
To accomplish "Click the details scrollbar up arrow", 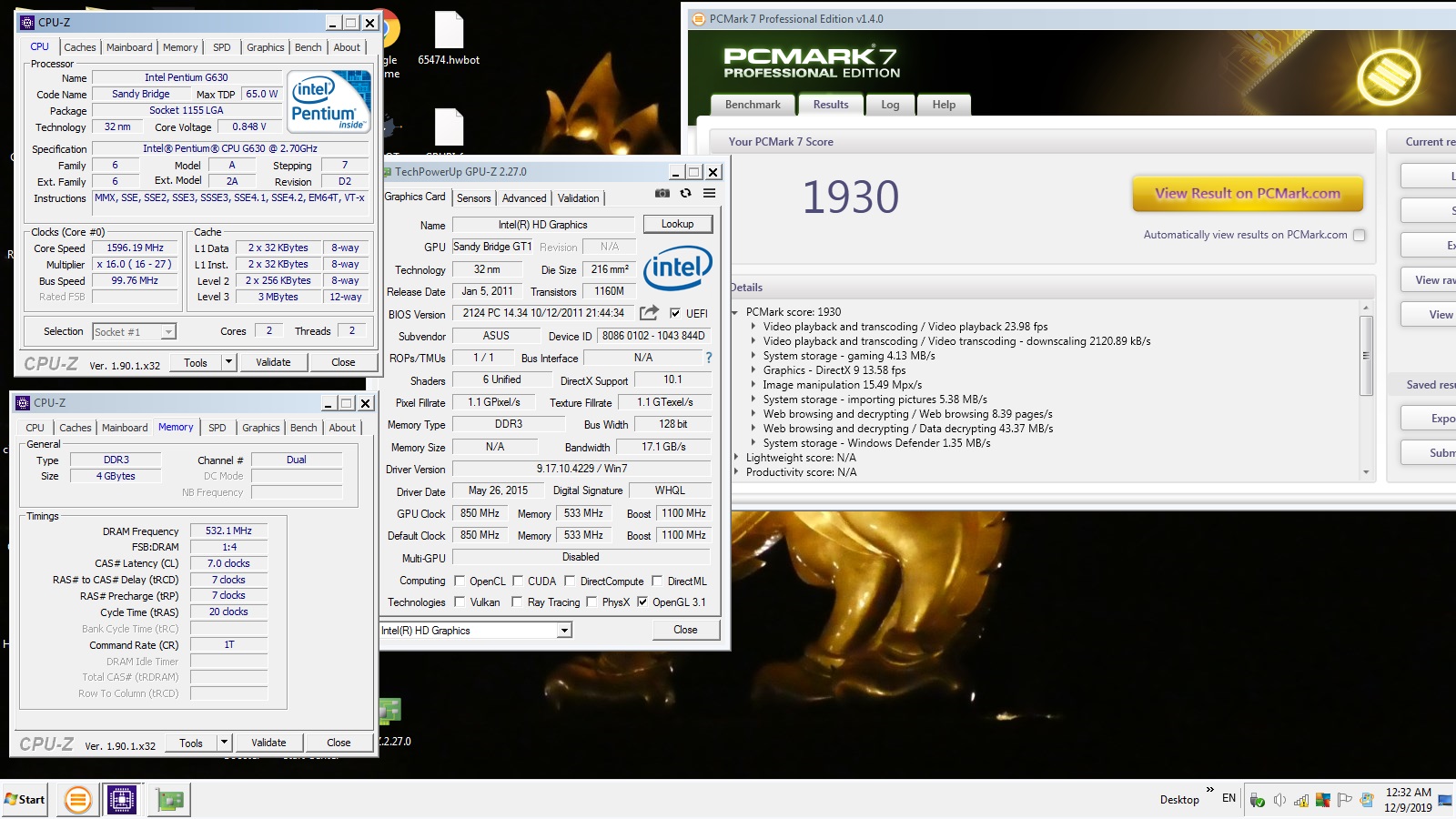I will tap(1366, 308).
